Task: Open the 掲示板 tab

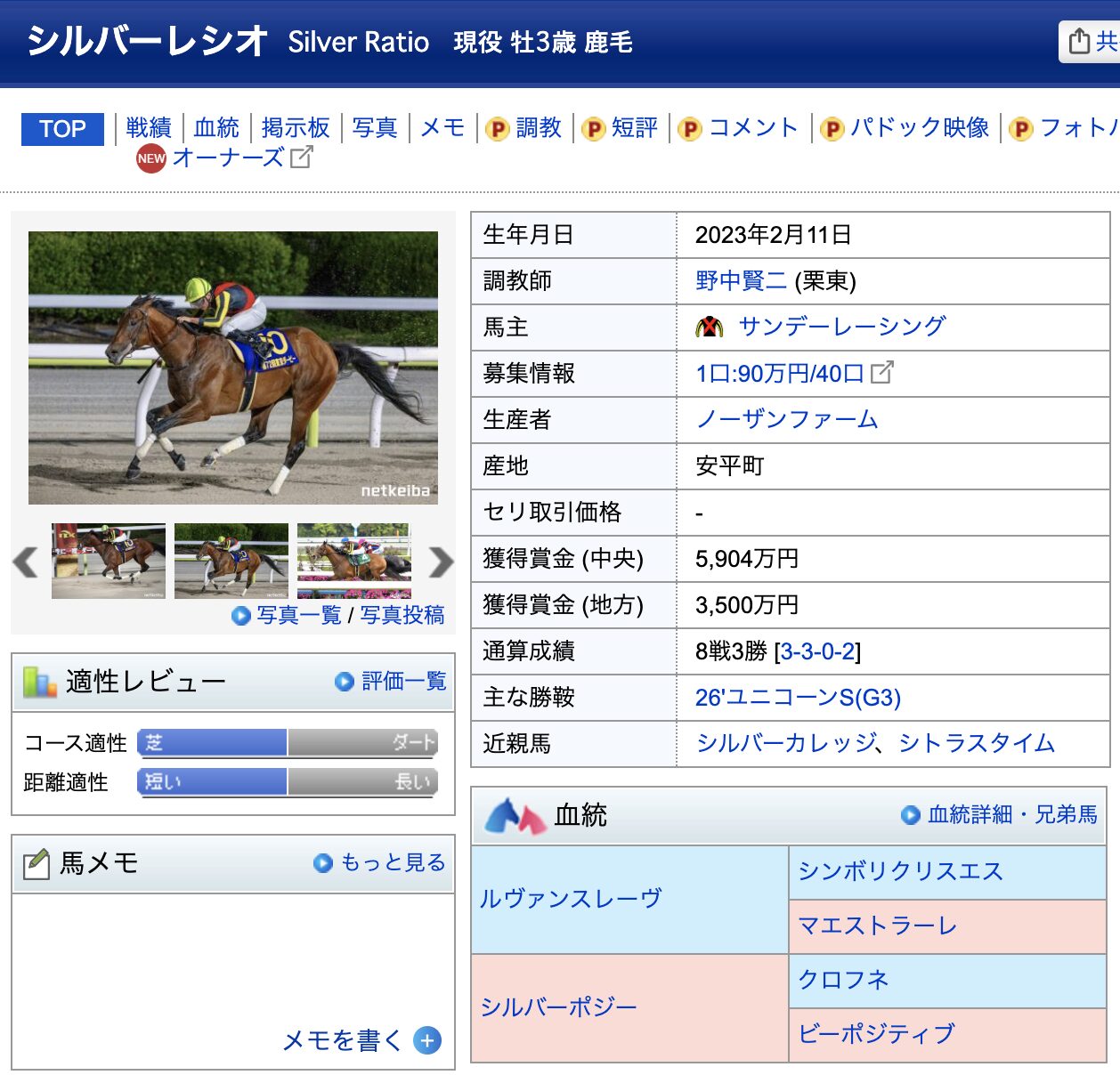Action: (296, 128)
